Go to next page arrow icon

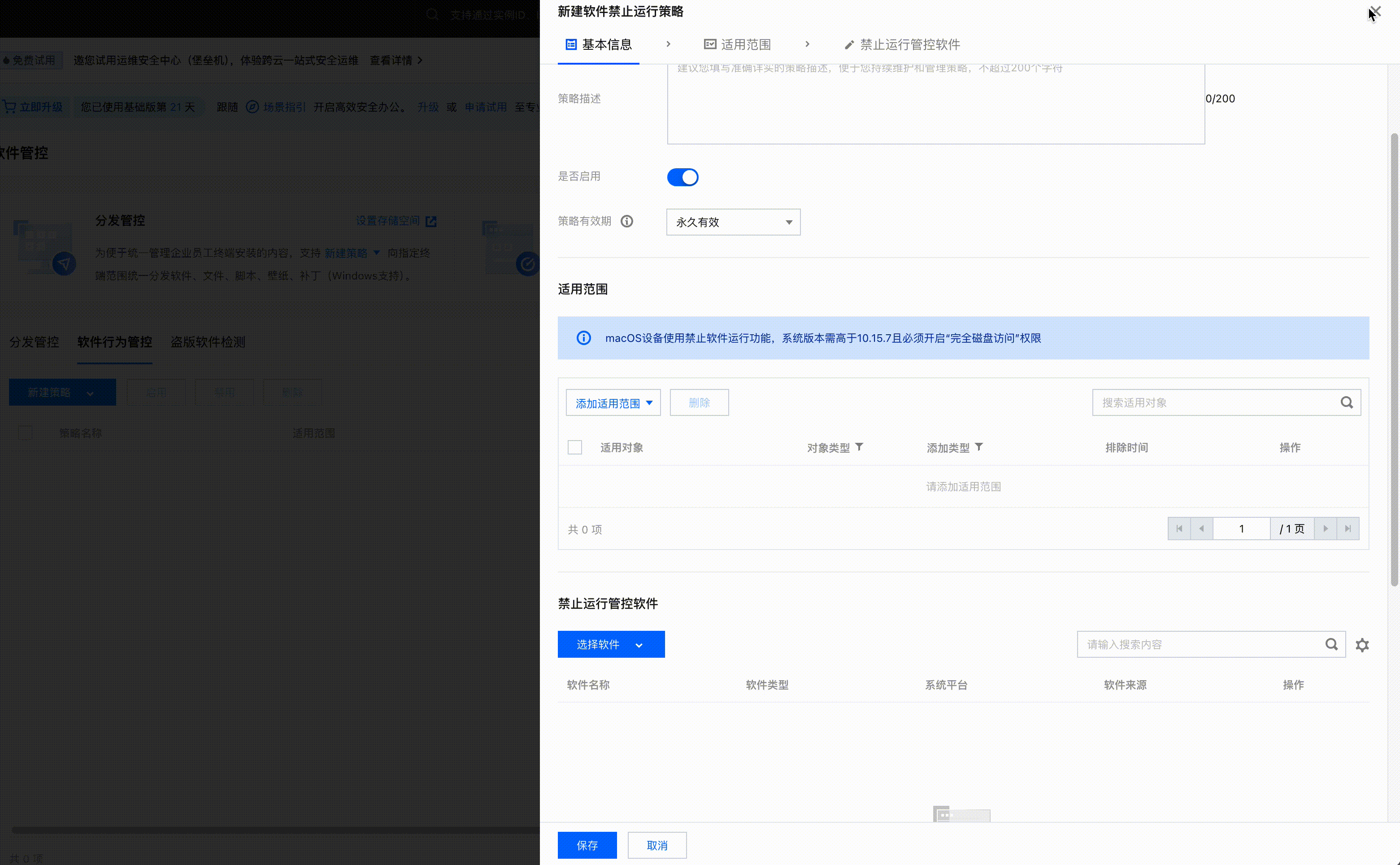click(1325, 529)
